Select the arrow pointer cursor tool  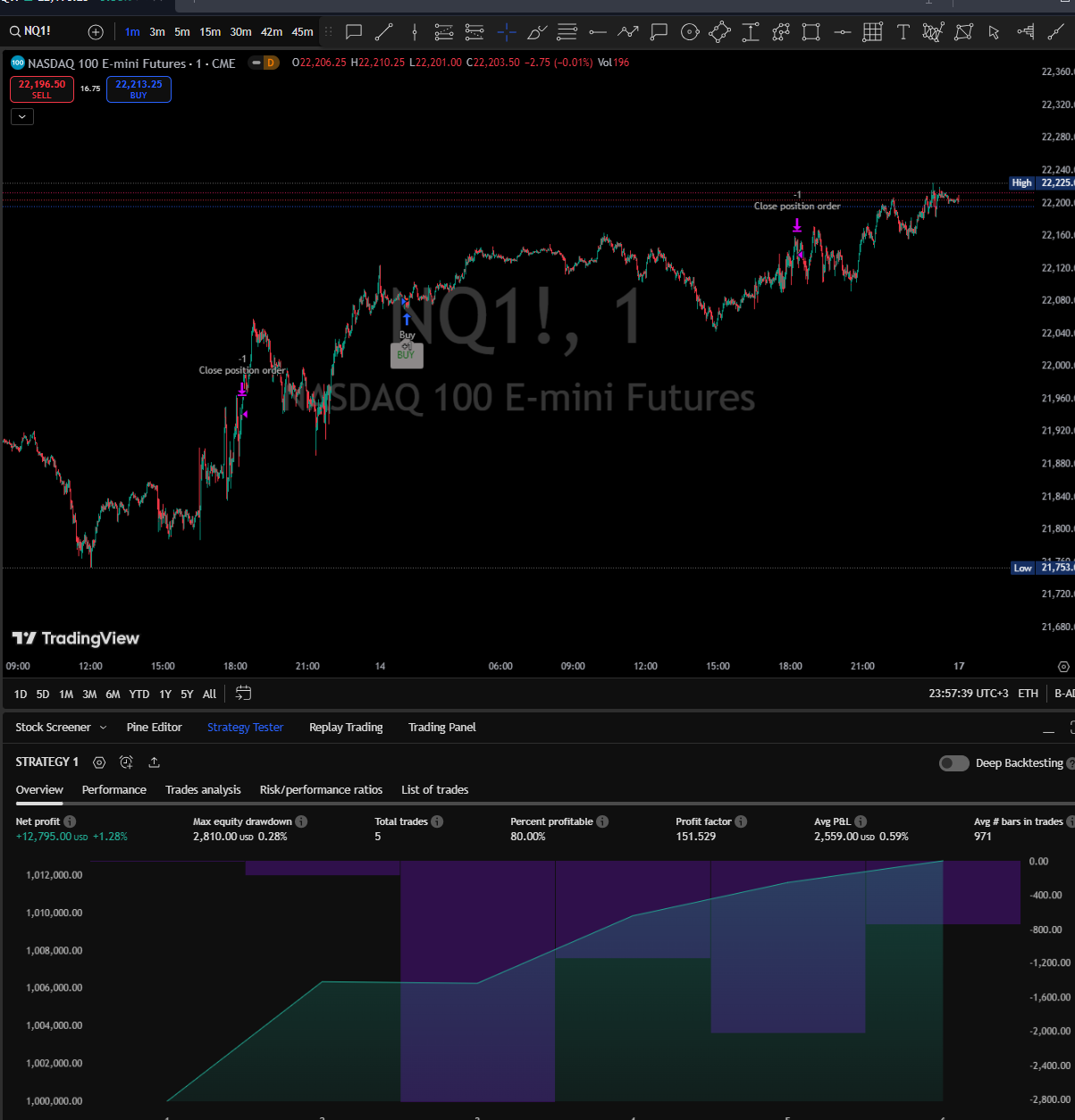[x=994, y=32]
